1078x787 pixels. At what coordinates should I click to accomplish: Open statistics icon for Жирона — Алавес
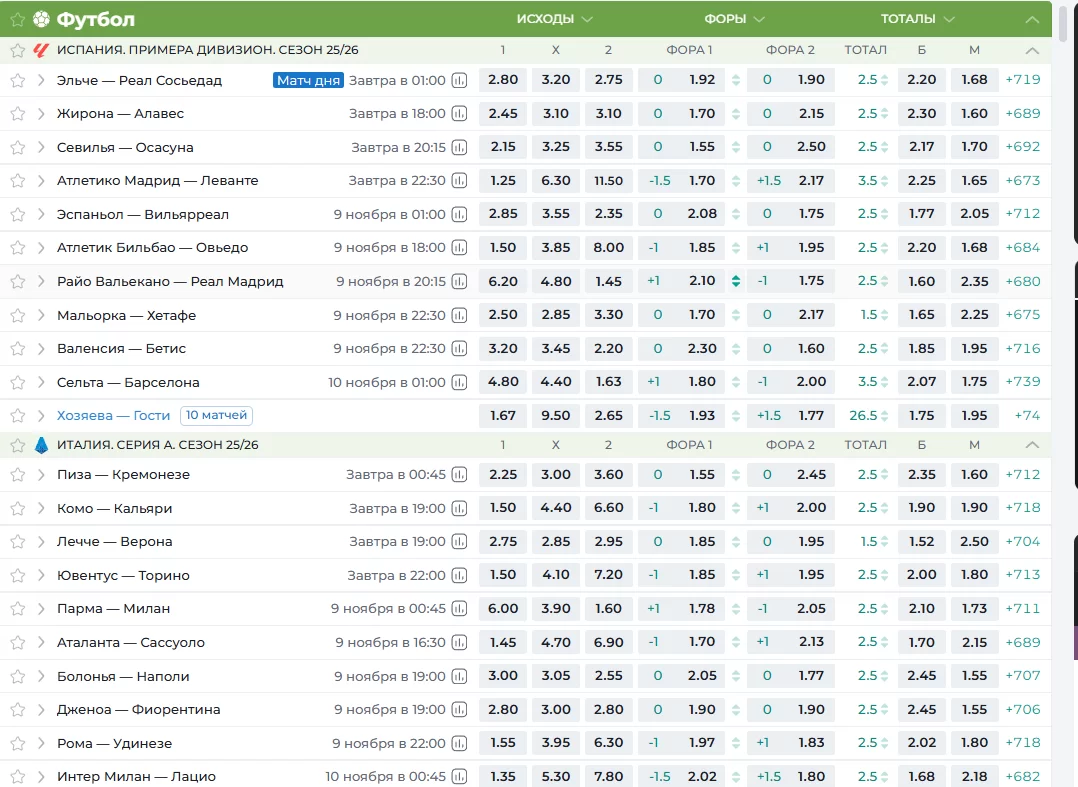tap(459, 114)
